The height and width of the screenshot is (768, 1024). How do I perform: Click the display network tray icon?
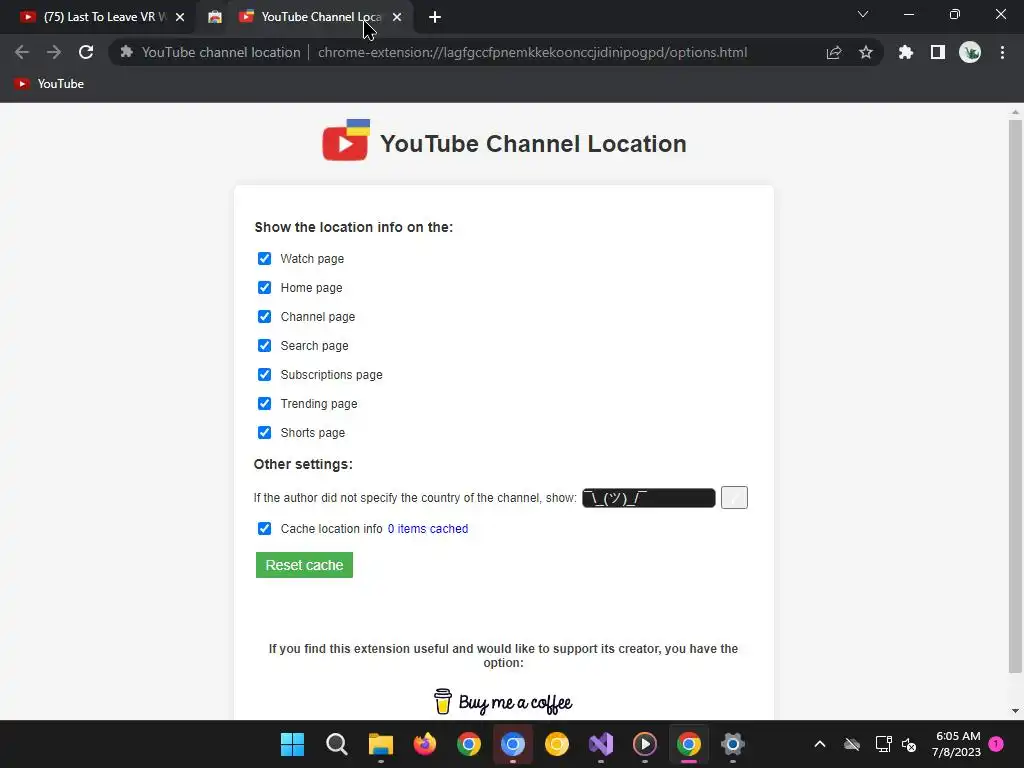click(884, 744)
